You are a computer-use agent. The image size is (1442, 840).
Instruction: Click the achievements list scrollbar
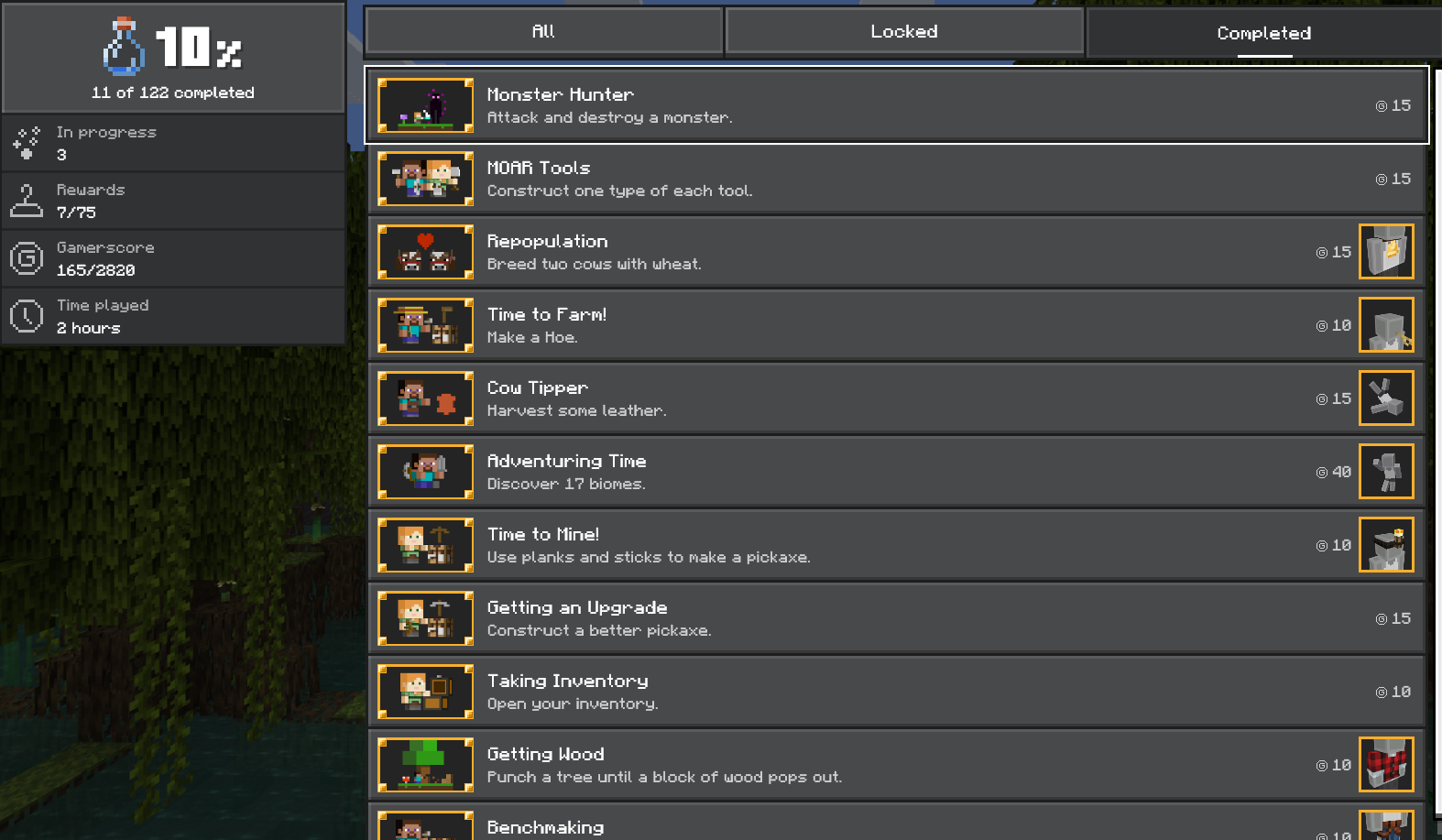coord(1437,440)
